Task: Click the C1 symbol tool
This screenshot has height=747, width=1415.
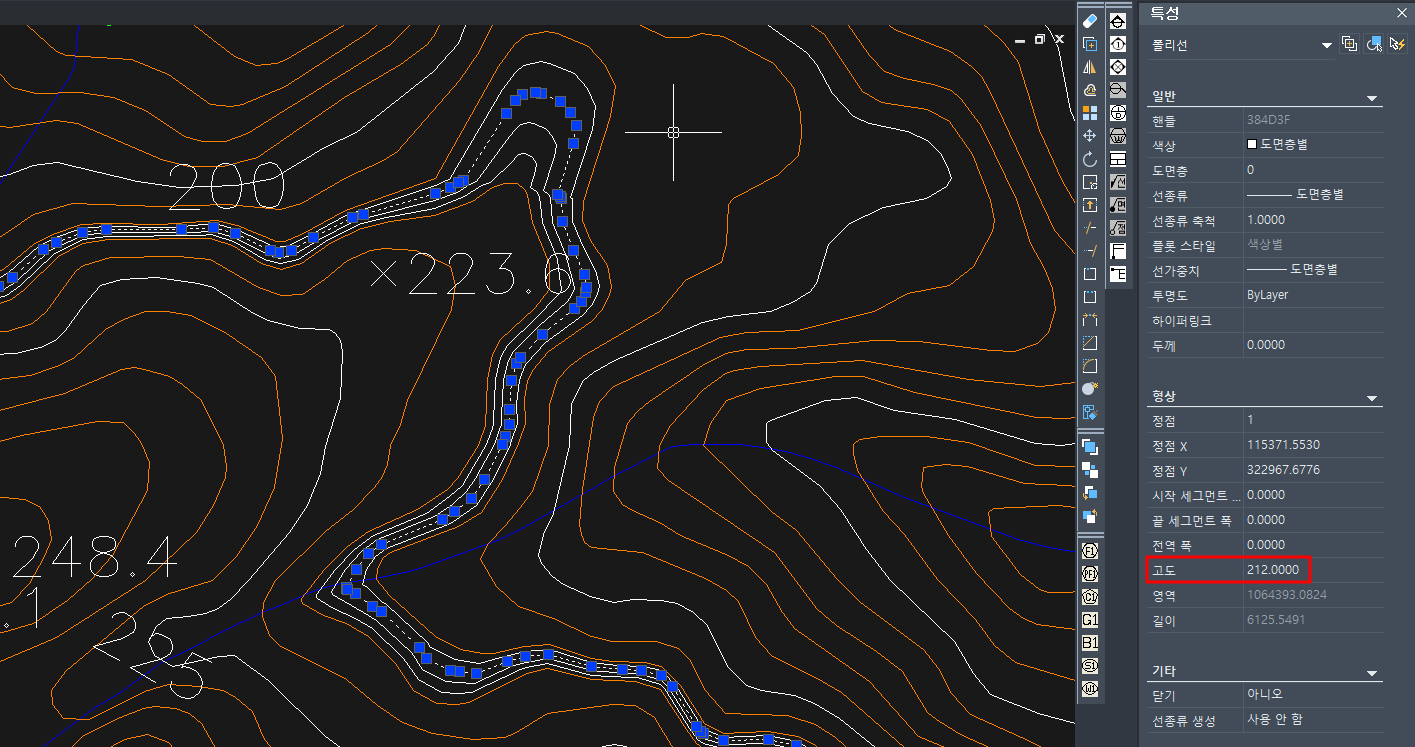Action: coord(1090,597)
